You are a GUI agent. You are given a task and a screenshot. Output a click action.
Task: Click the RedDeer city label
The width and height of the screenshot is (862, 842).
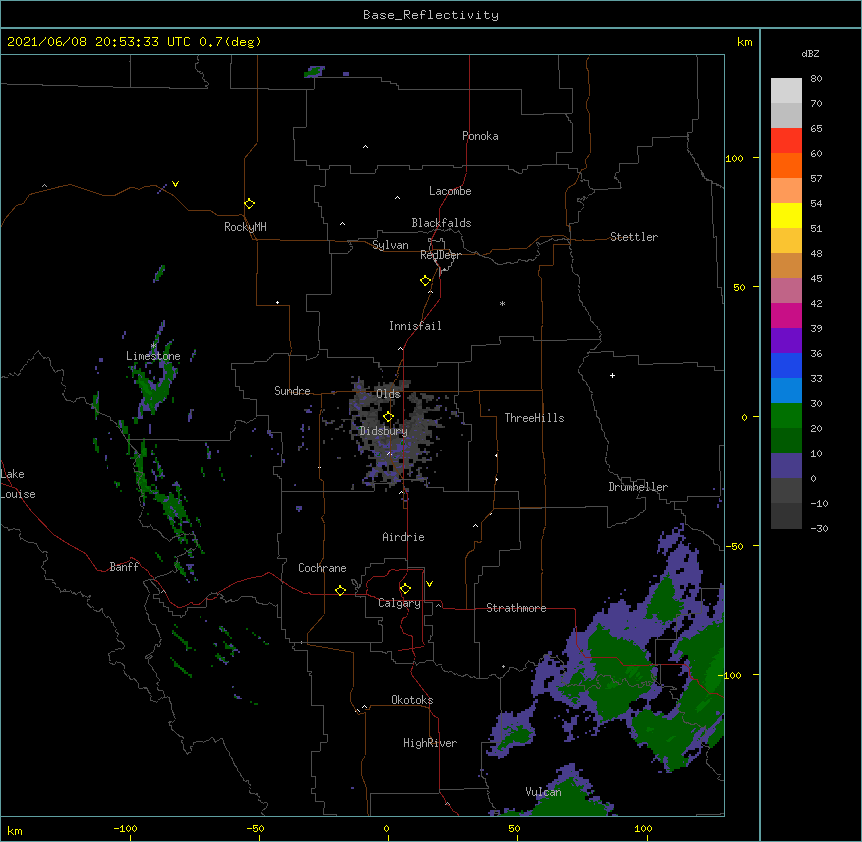click(440, 255)
